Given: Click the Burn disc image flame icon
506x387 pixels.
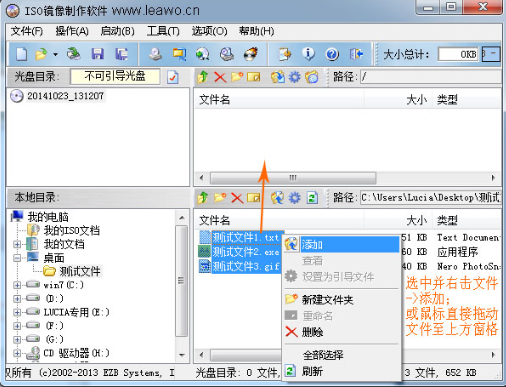Looking at the screenshot, I should tap(251, 54).
